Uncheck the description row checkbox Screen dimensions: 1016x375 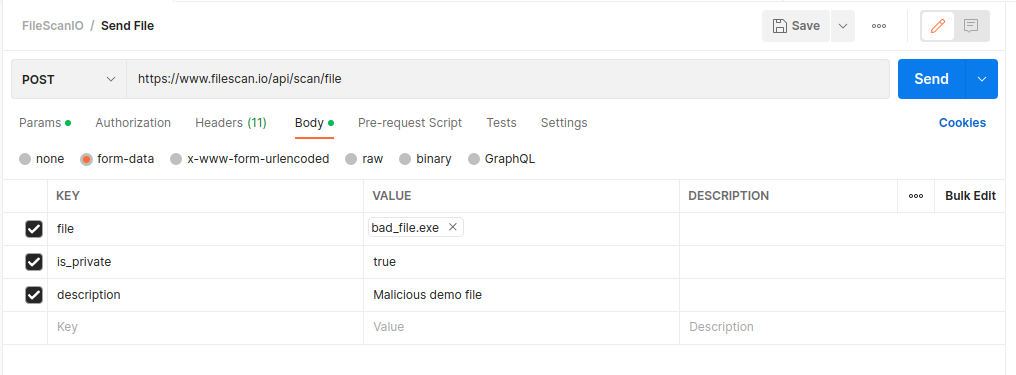point(34,295)
